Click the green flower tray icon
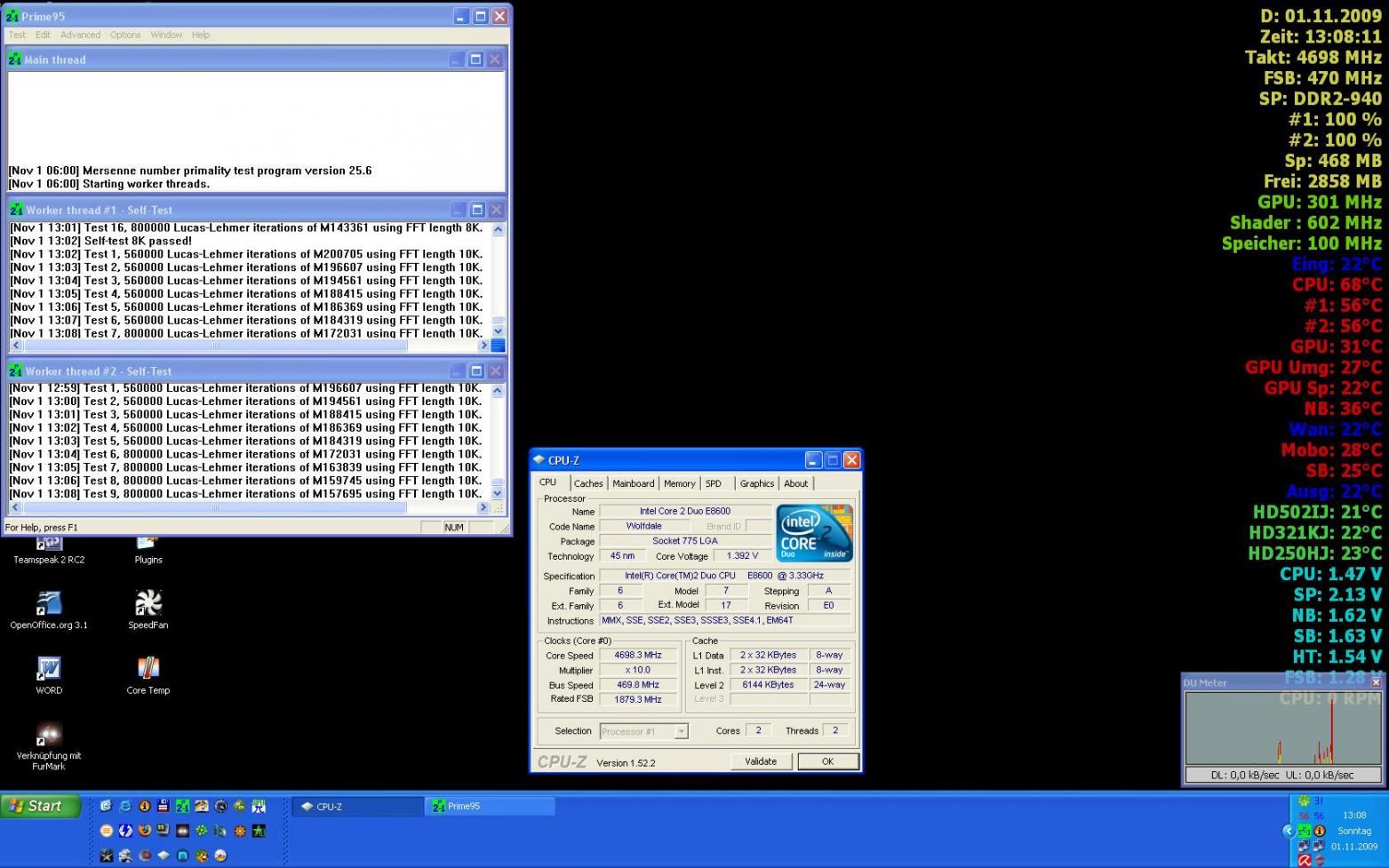The height and width of the screenshot is (868, 1389). [x=1304, y=800]
